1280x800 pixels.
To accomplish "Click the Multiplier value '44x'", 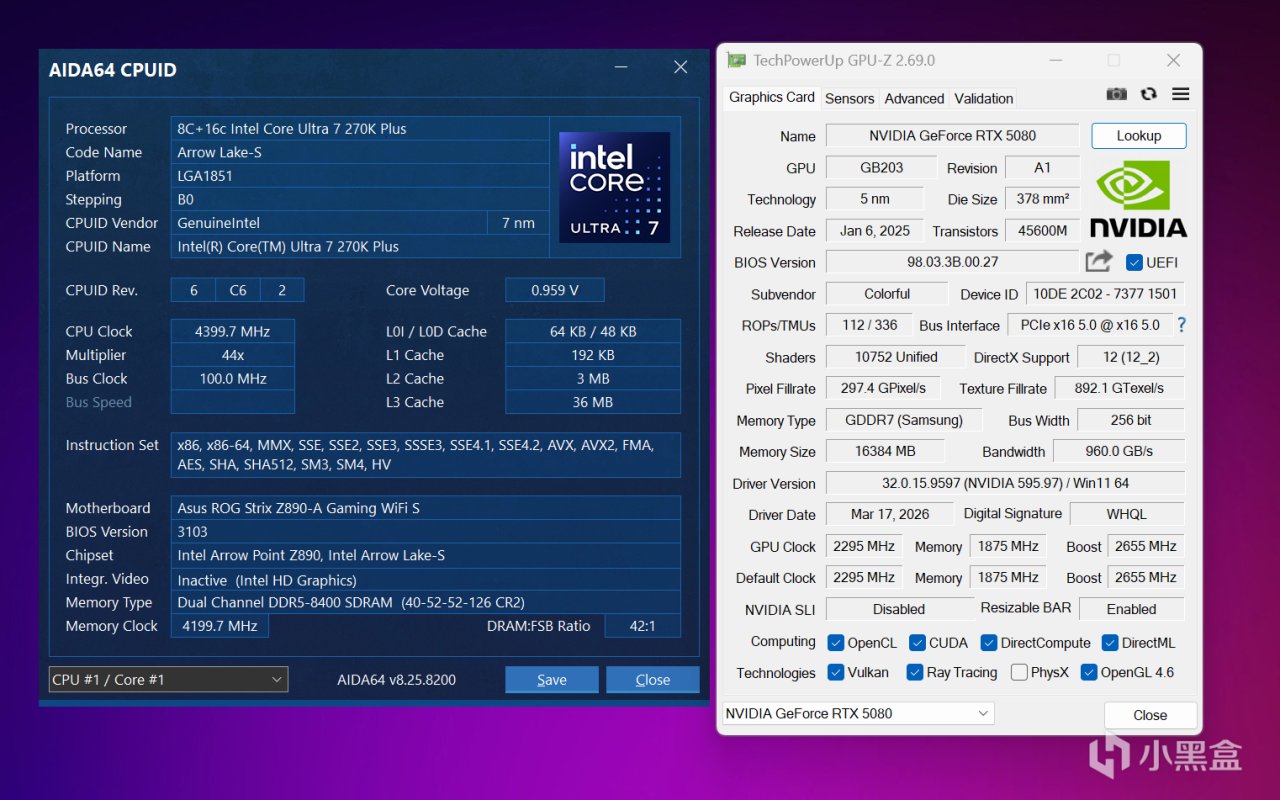I will tap(233, 355).
